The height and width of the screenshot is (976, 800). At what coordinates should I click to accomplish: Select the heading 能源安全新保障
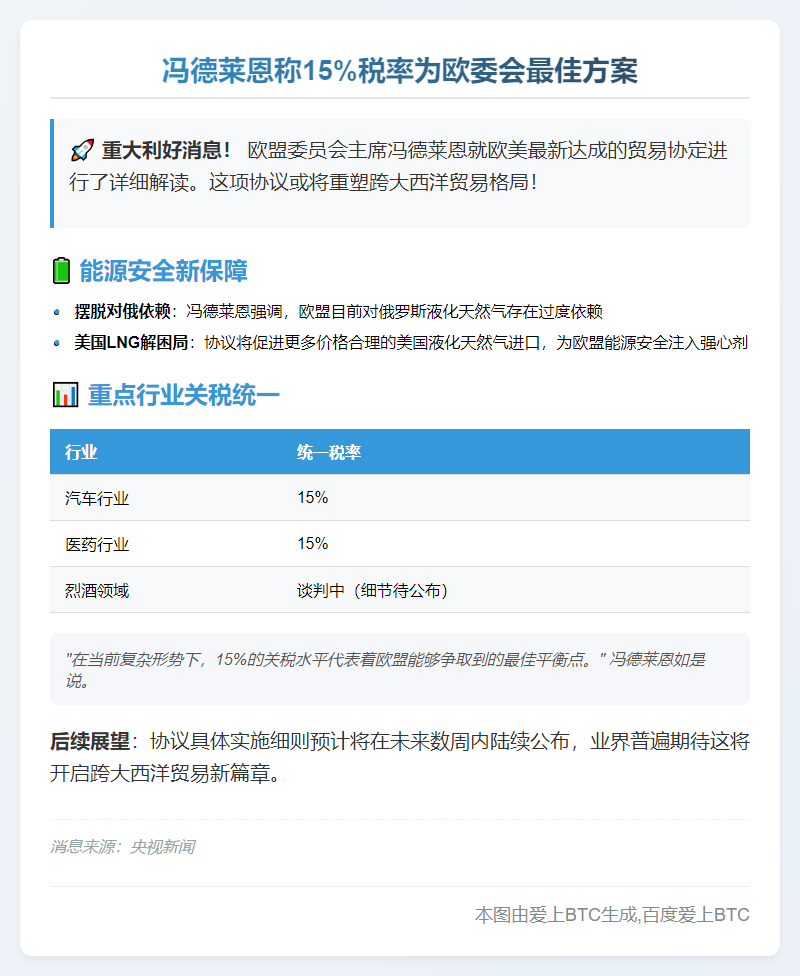point(164,271)
